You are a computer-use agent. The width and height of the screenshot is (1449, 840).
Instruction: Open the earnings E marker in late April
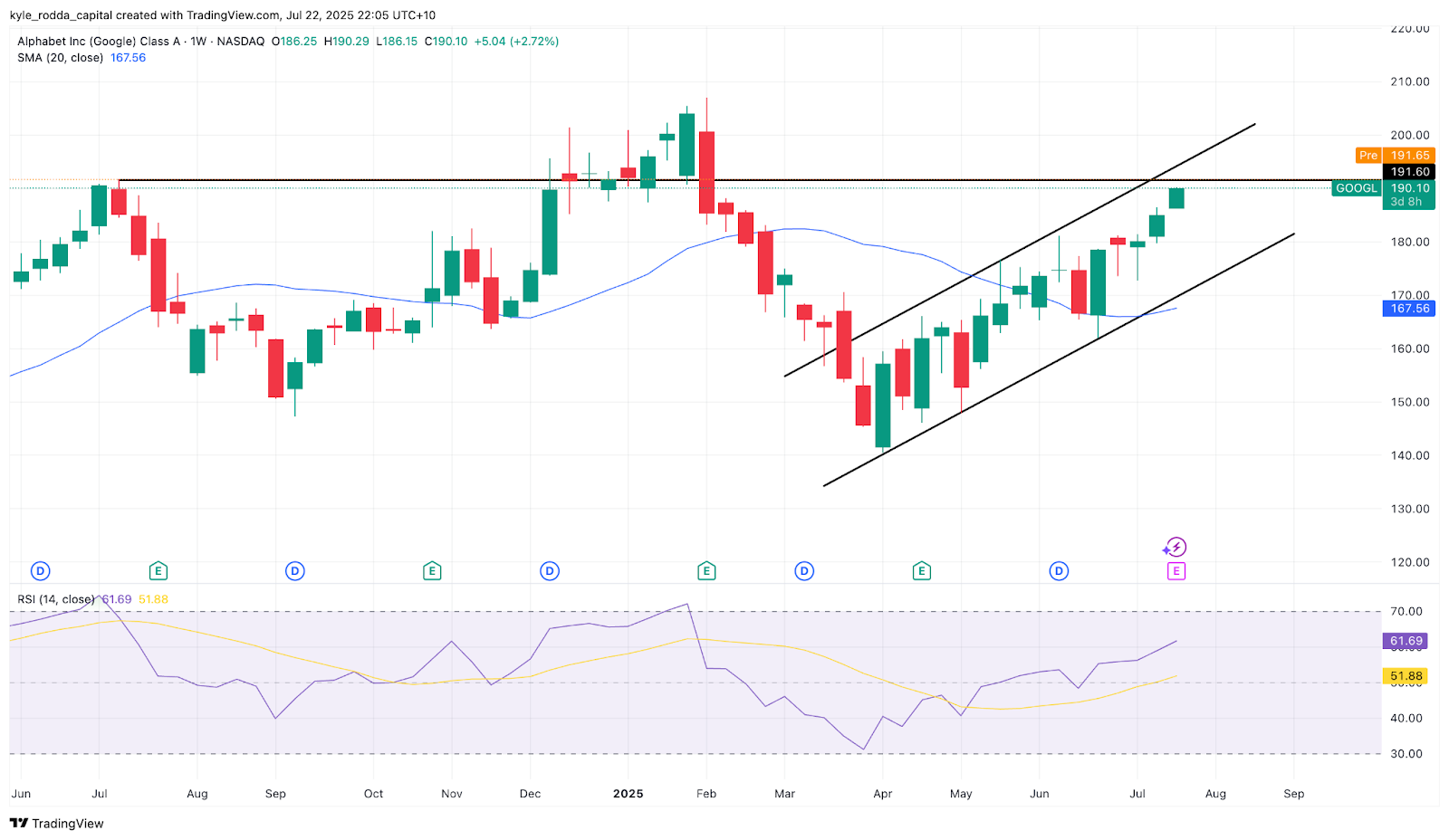pyautogui.click(x=921, y=571)
